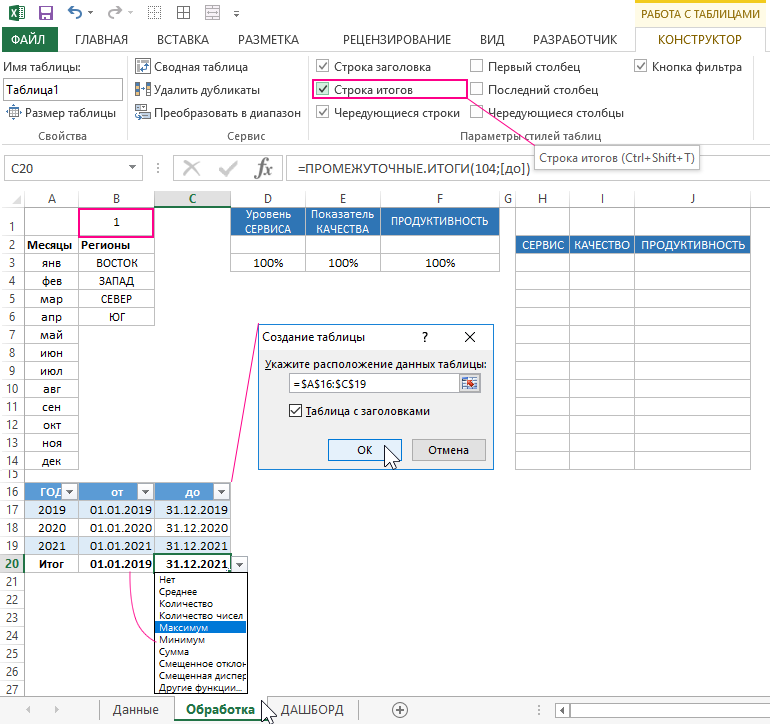Open the ВСТАВКА ribbon tab
This screenshot has width=770, height=724.
[183, 40]
